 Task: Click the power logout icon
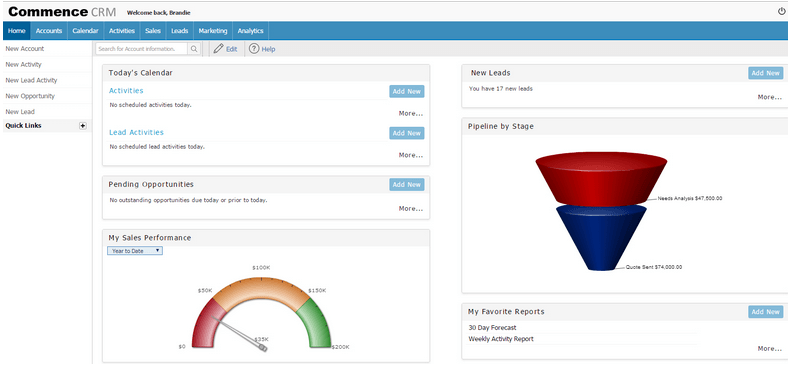781,11
